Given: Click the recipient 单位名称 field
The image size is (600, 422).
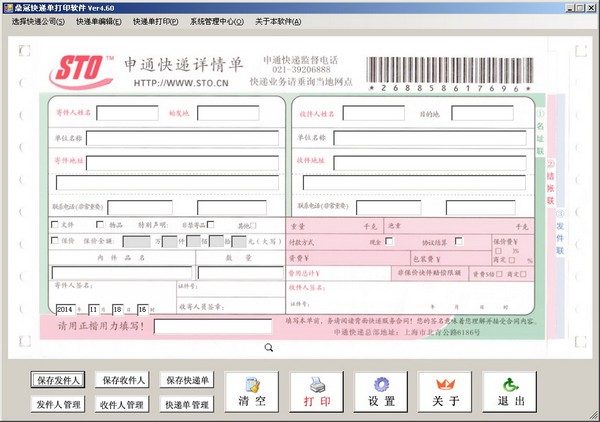Looking at the screenshot, I should click(x=430, y=138).
